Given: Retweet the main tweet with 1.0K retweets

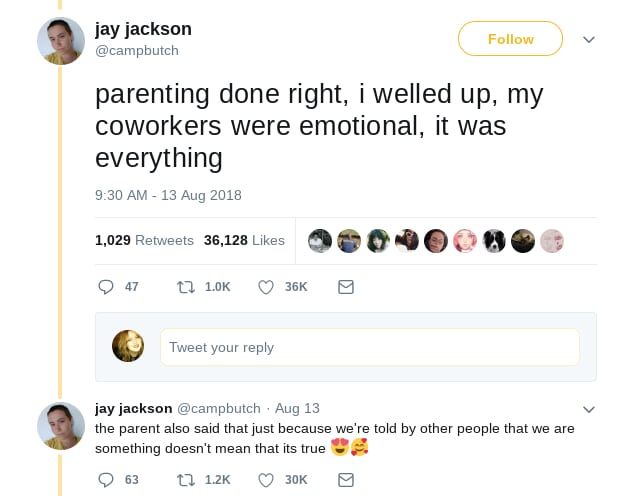Looking at the screenshot, I should point(186,287).
